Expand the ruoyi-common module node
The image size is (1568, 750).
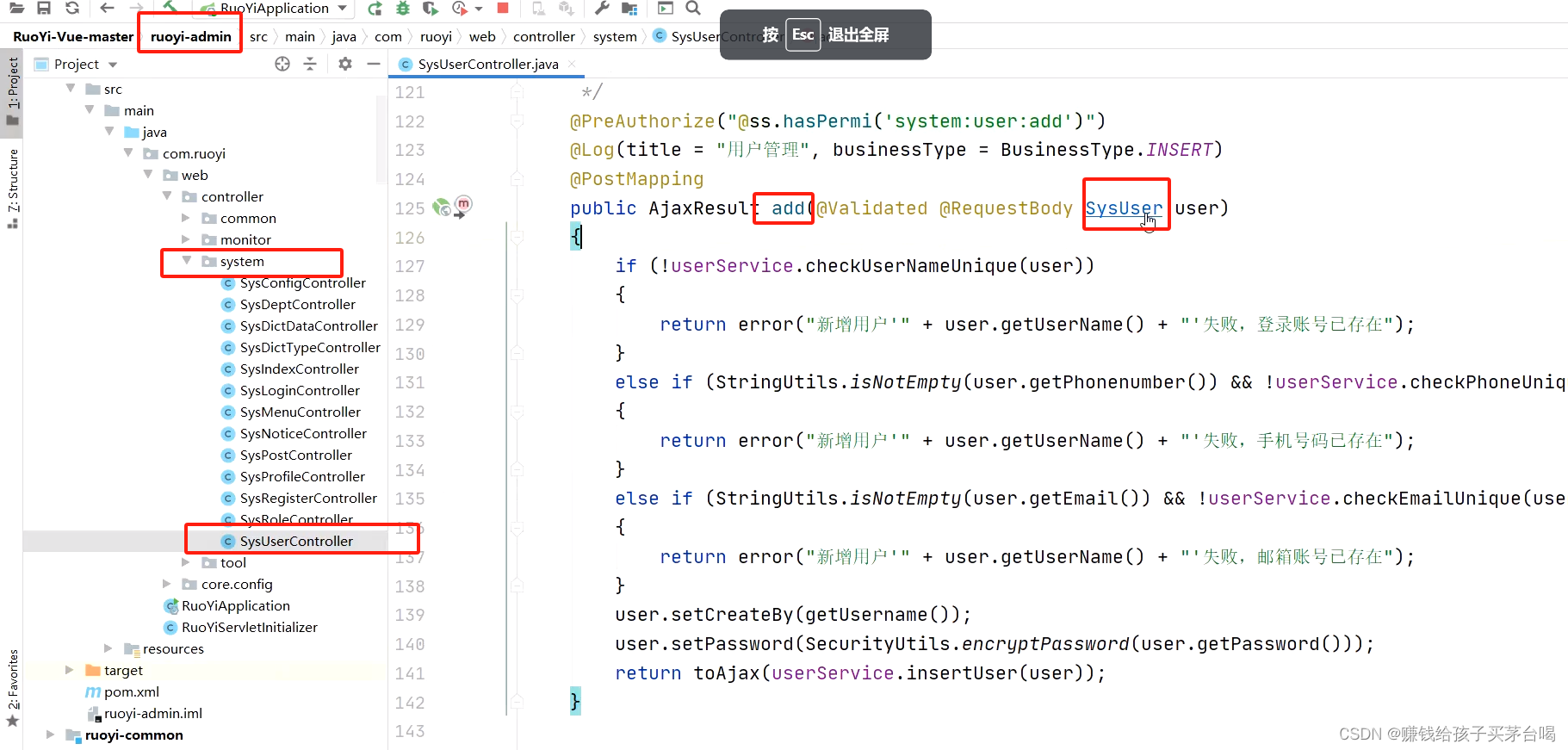[50, 734]
